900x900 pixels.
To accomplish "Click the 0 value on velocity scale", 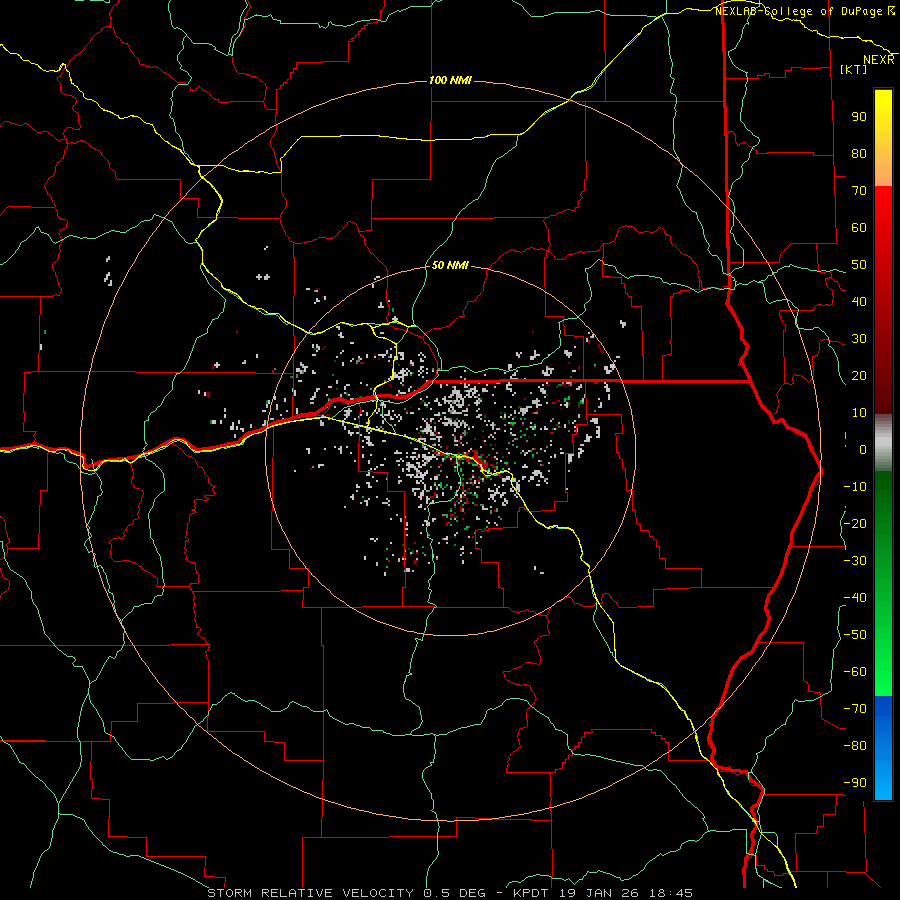I will tap(863, 449).
